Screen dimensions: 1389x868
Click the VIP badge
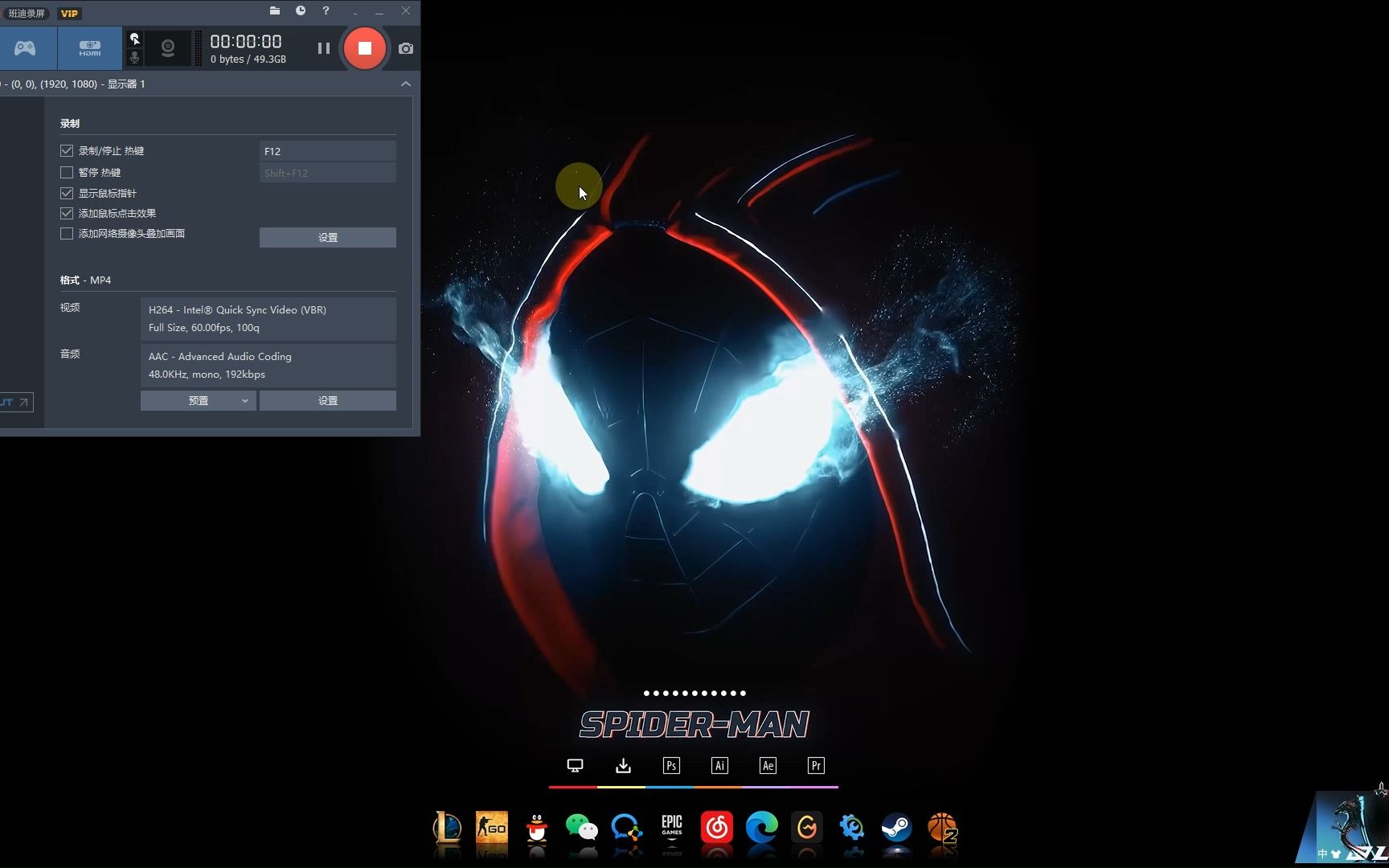click(x=70, y=13)
